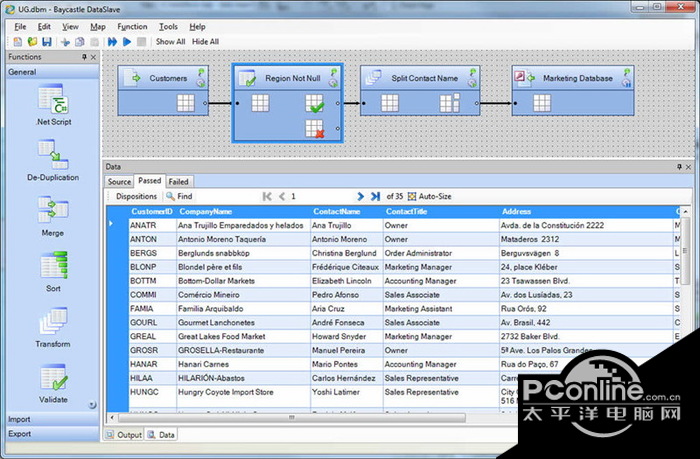Screen dimensions: 700x459
Task: Close the Data panel
Action: (x=688, y=167)
